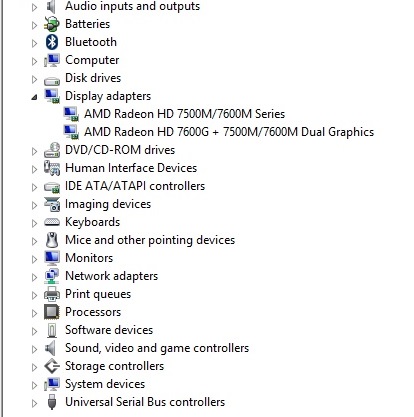Click the Universal Serial Bus controllers plug icon
414x417 pixels.
pos(52,402)
